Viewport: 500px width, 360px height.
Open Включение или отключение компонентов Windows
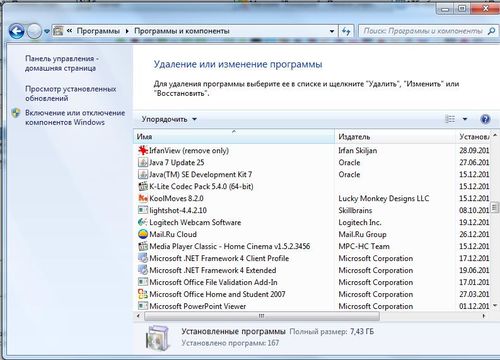(75, 118)
